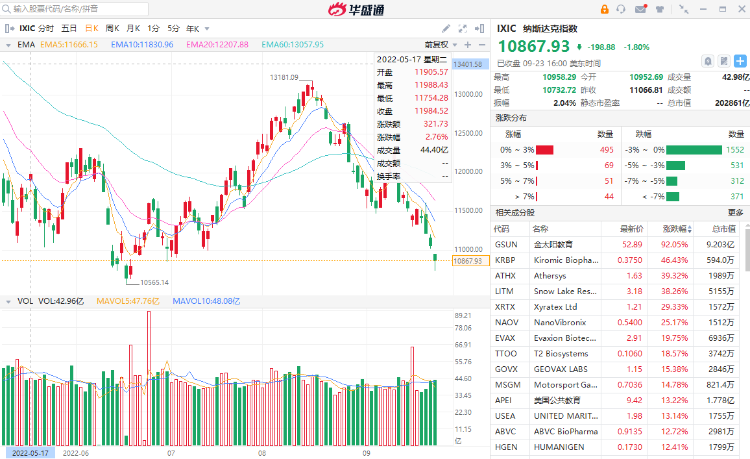Screen dimensions: 750x459
Task: Toggle fullscreen chart expand icon
Action: [x=463, y=29]
